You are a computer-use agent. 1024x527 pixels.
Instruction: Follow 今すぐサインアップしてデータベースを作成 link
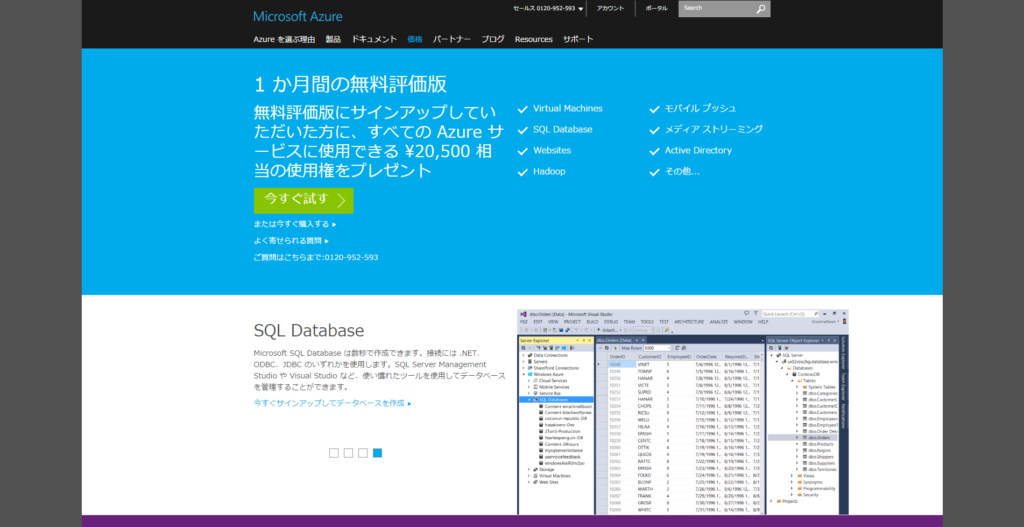pyautogui.click(x=332, y=403)
